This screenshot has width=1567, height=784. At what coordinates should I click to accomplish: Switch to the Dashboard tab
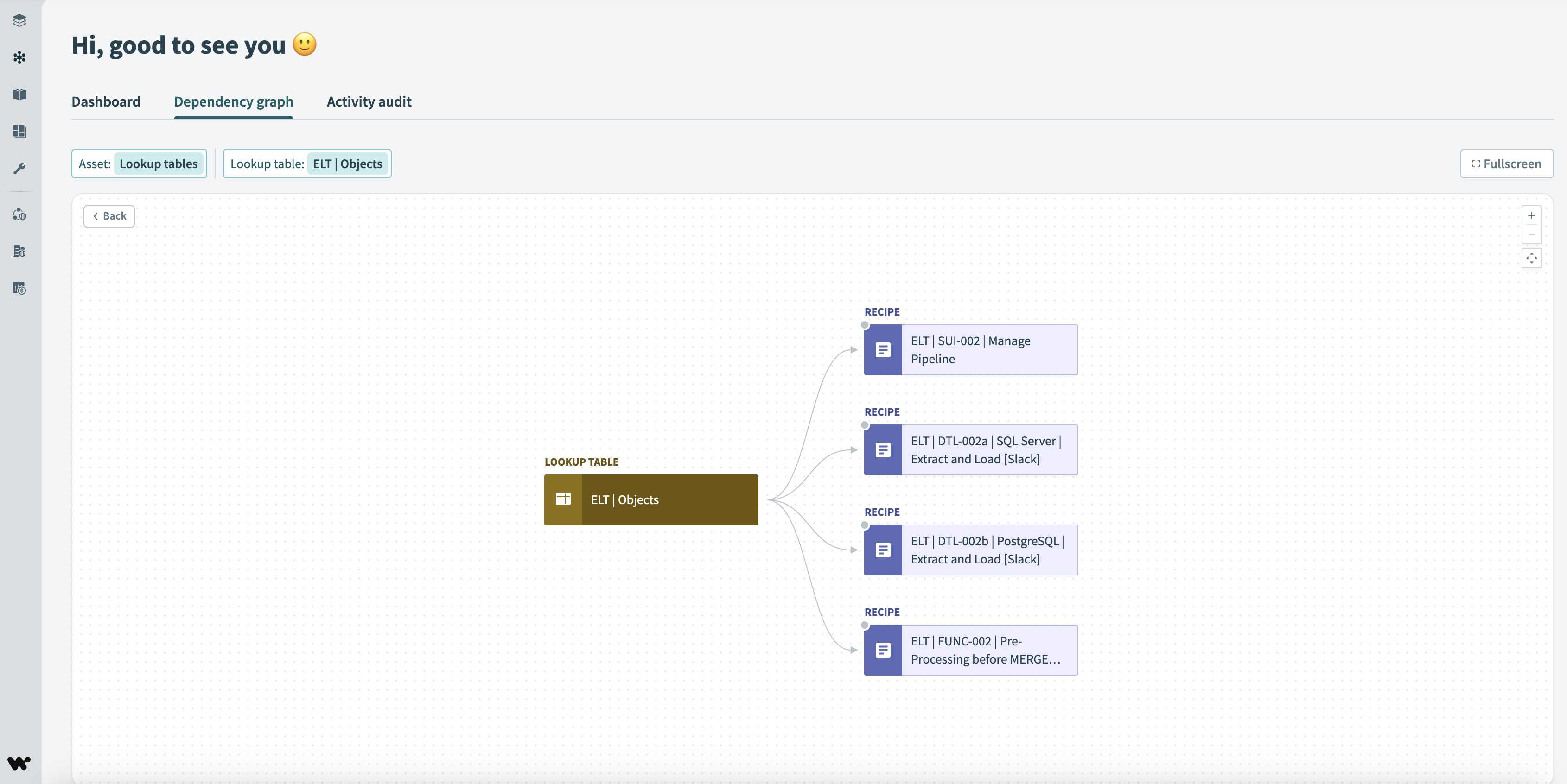(x=106, y=101)
